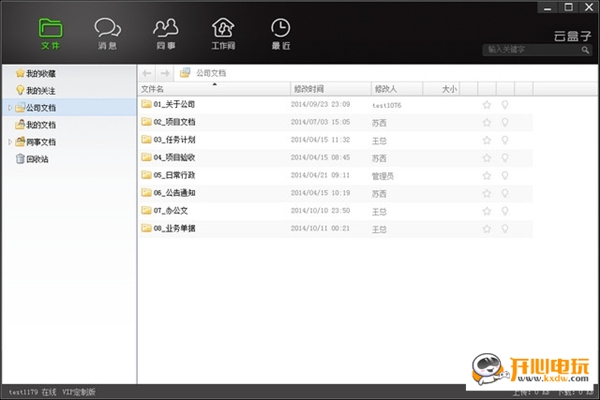The height and width of the screenshot is (400, 600).
Task: Follow 02_项目文档 with bulb icon
Action: click(x=505, y=122)
